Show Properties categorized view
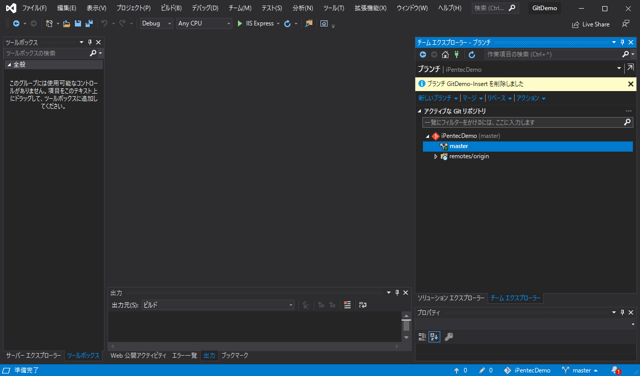 tap(422, 337)
